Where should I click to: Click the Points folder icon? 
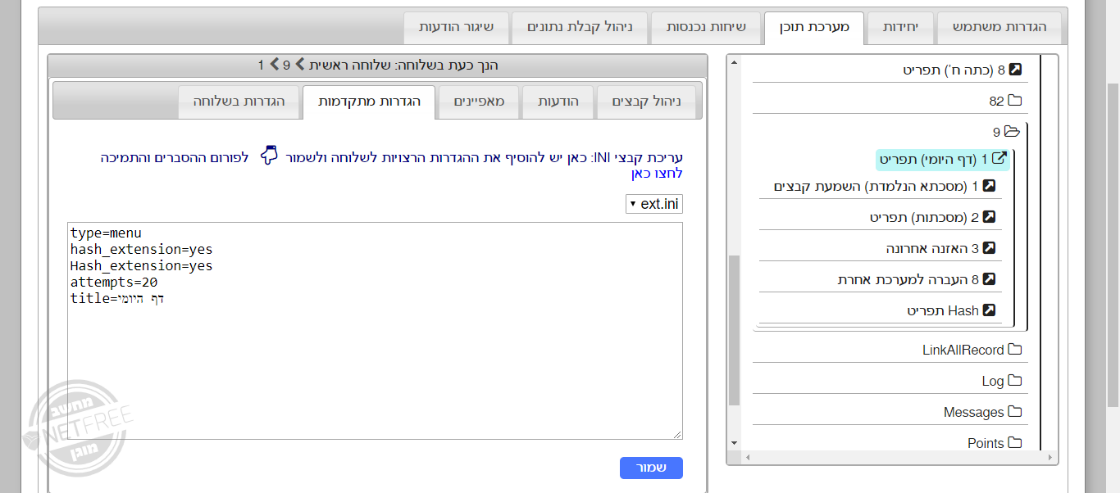[1015, 444]
